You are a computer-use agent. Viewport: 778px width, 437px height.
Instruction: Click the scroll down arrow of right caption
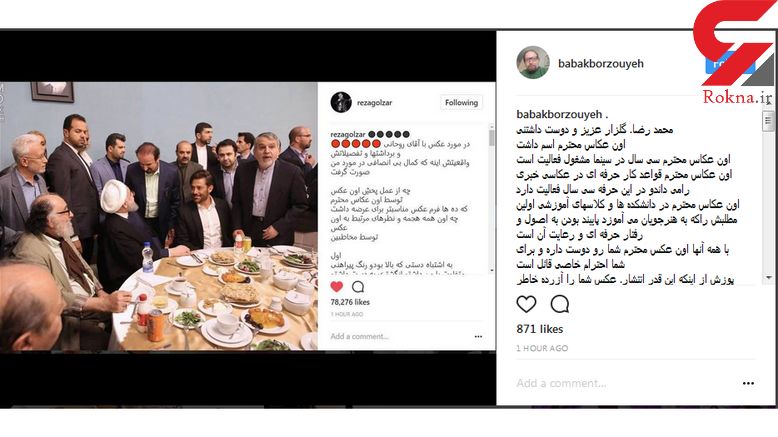[768, 278]
